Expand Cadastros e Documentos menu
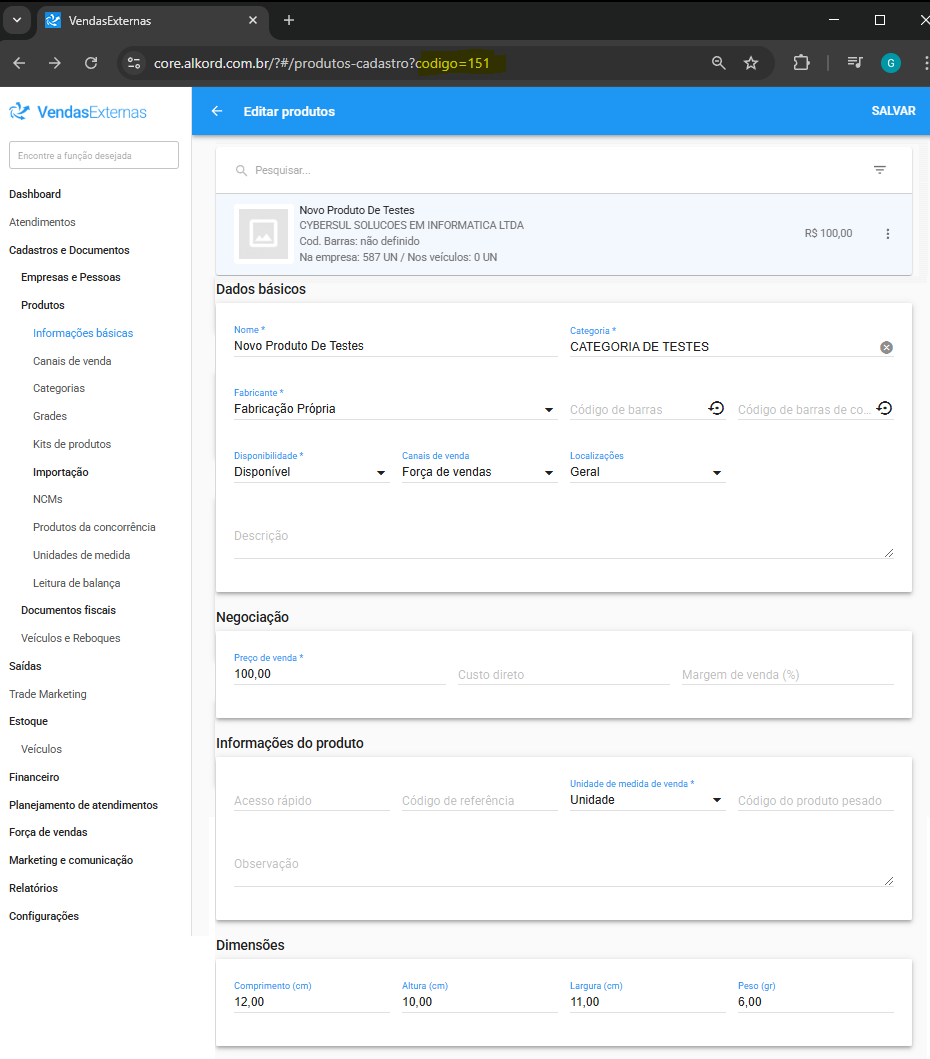The image size is (930, 1059). (x=69, y=250)
